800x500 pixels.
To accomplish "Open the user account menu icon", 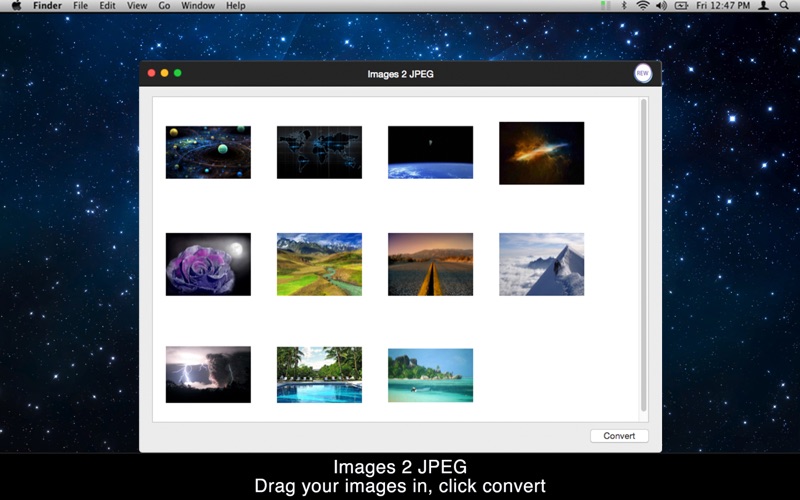I will click(764, 6).
